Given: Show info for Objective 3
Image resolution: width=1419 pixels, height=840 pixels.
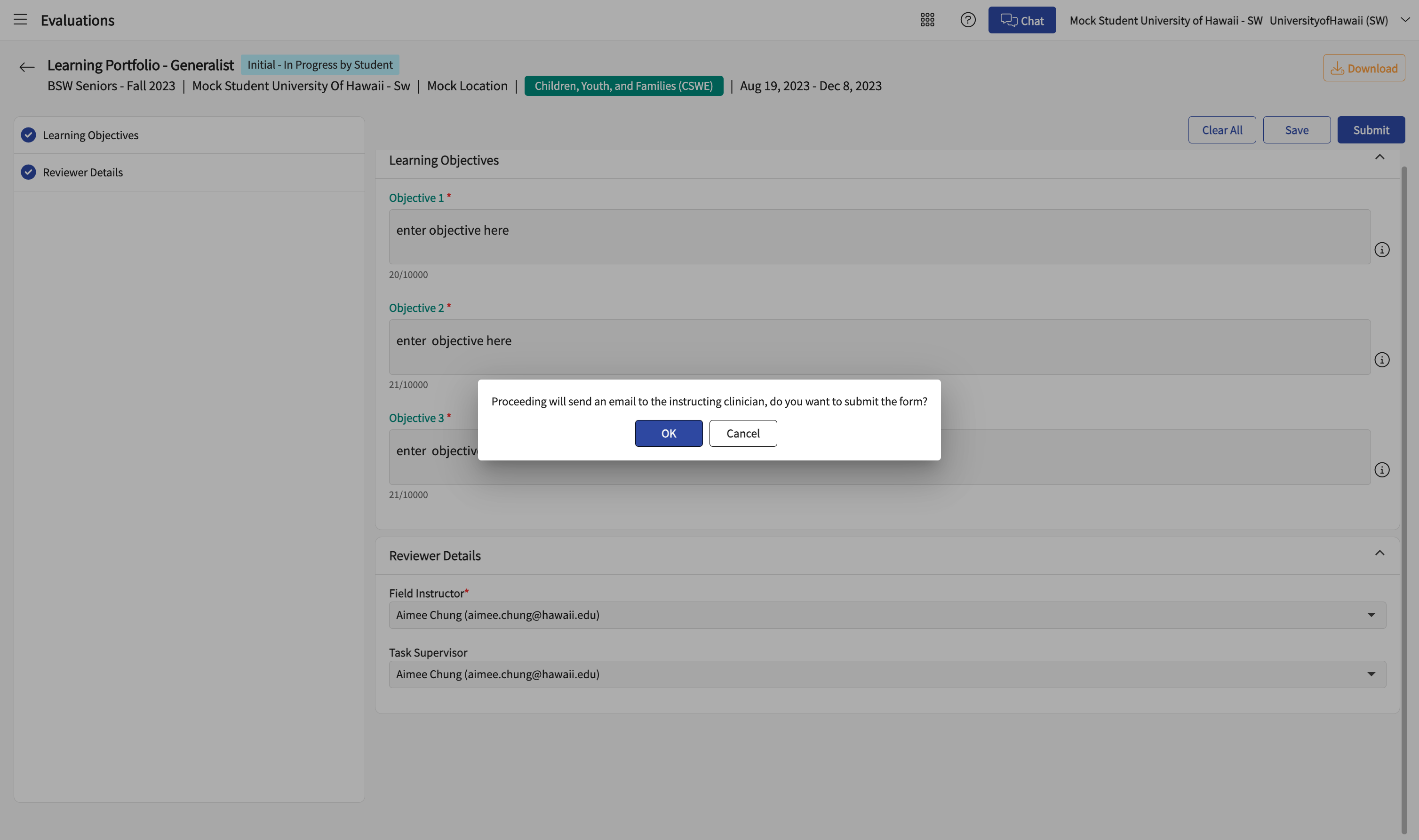Looking at the screenshot, I should click(1382, 470).
